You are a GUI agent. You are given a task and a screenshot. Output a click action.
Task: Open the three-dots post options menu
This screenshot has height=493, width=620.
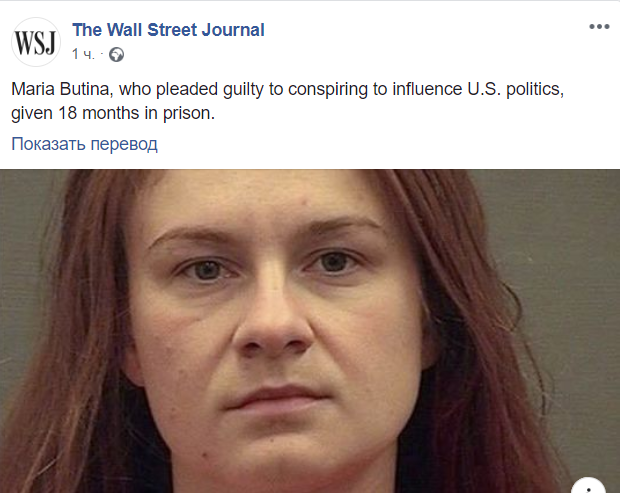pyautogui.click(x=599, y=27)
